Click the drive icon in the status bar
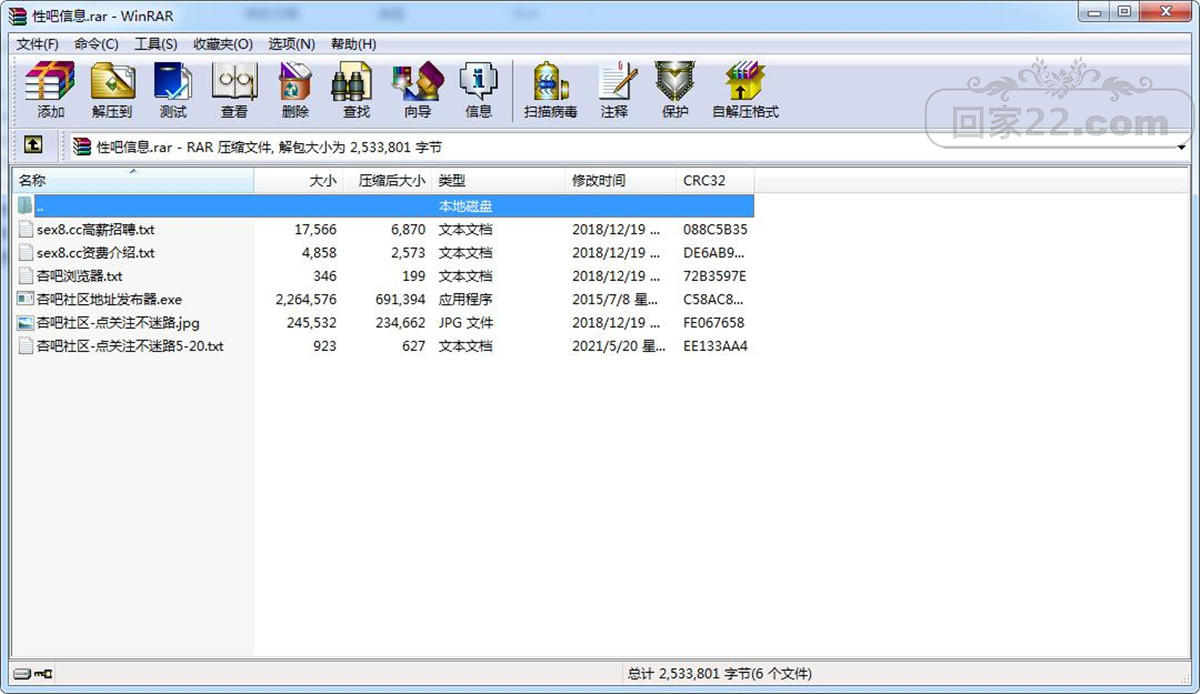 (x=23, y=674)
